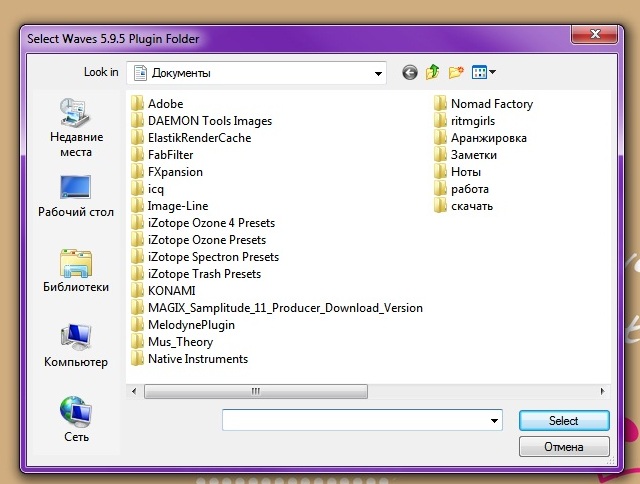Screen dimensions: 640x484
Task: Open Библиотеки in the places bar
Action: (75, 270)
